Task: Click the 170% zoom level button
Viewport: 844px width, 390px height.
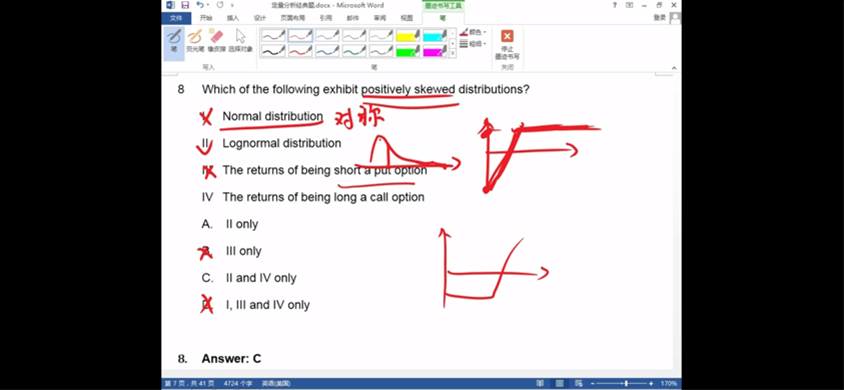Action: tap(668, 384)
